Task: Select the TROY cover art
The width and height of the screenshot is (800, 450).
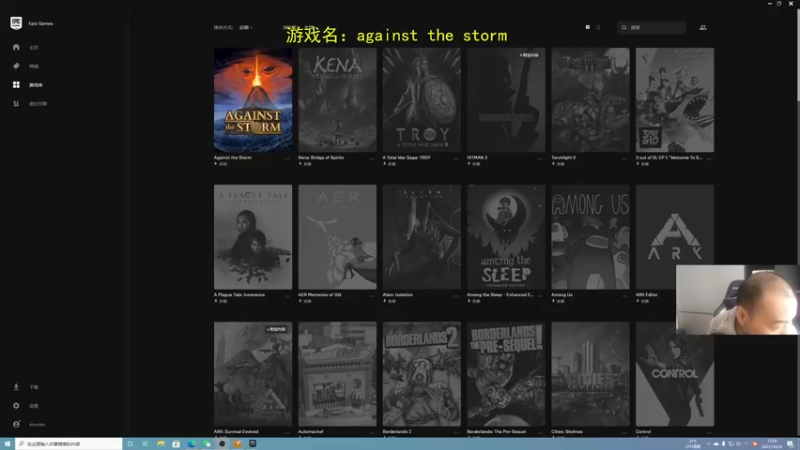Action: pos(422,100)
